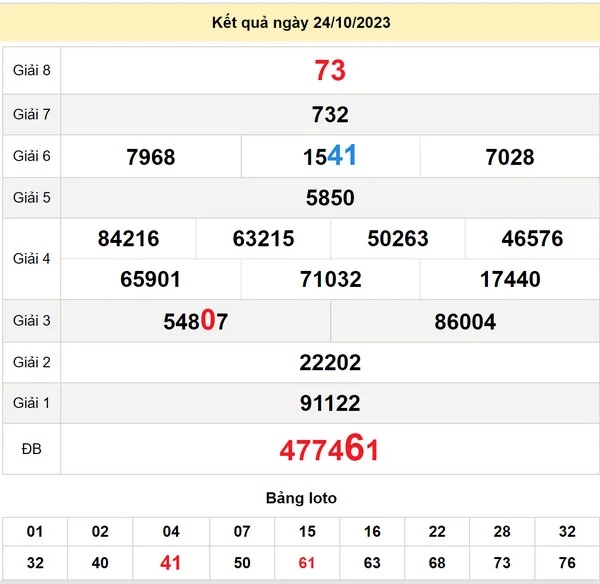
Task: Select the Giải 3 number 86004
Action: pos(465,322)
